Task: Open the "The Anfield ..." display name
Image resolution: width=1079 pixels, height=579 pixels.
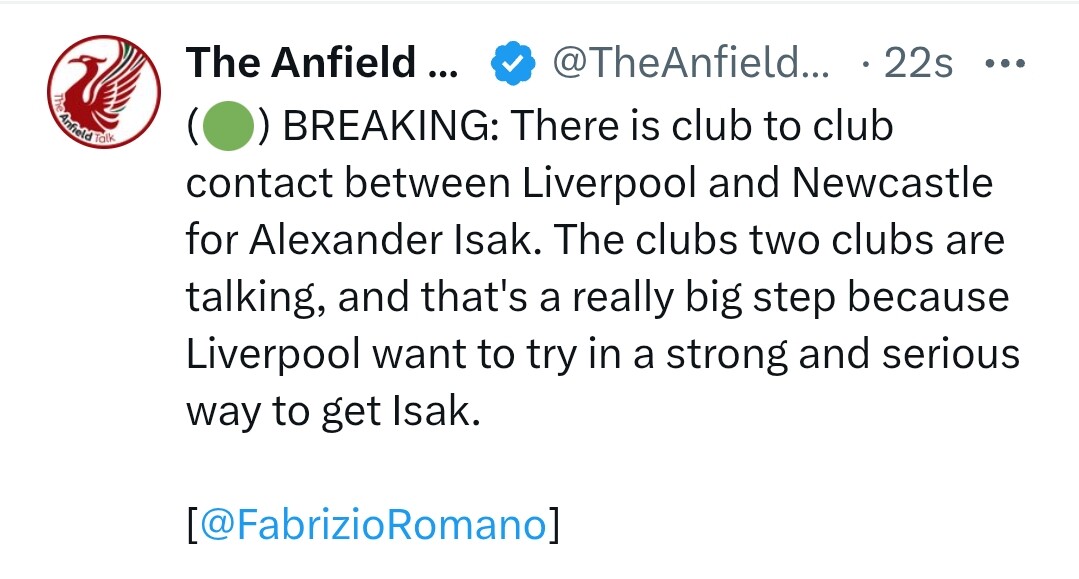Action: tap(320, 65)
